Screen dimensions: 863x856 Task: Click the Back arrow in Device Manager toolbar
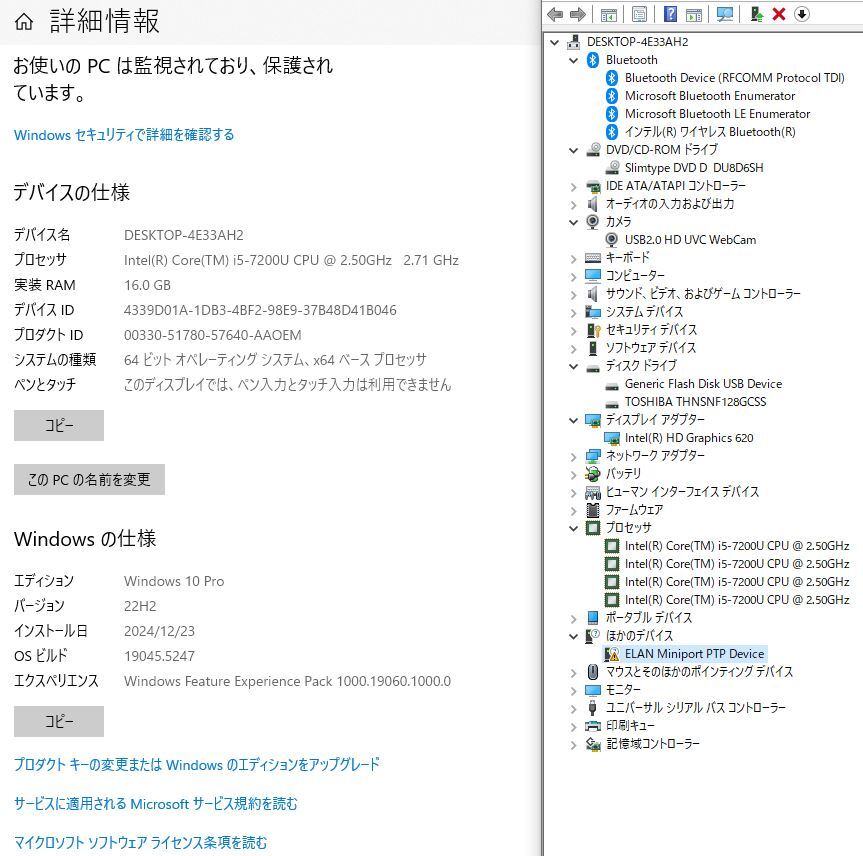tap(555, 14)
